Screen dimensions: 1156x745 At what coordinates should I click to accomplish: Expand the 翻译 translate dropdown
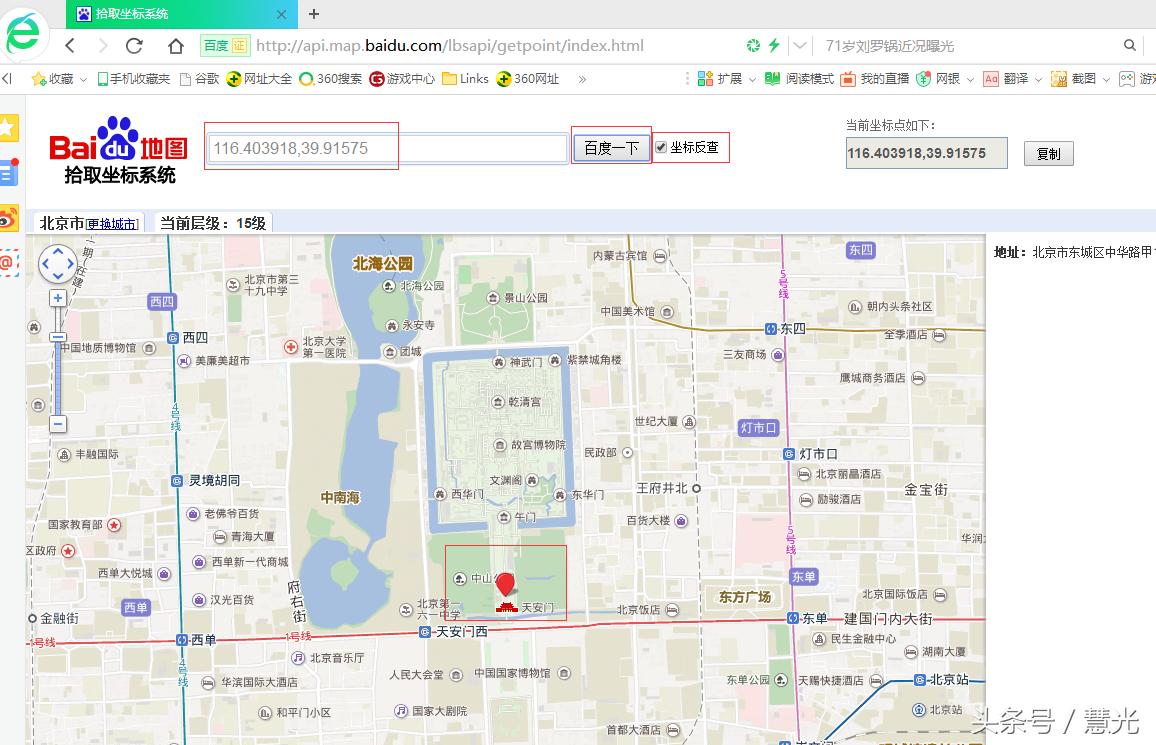(1038, 79)
